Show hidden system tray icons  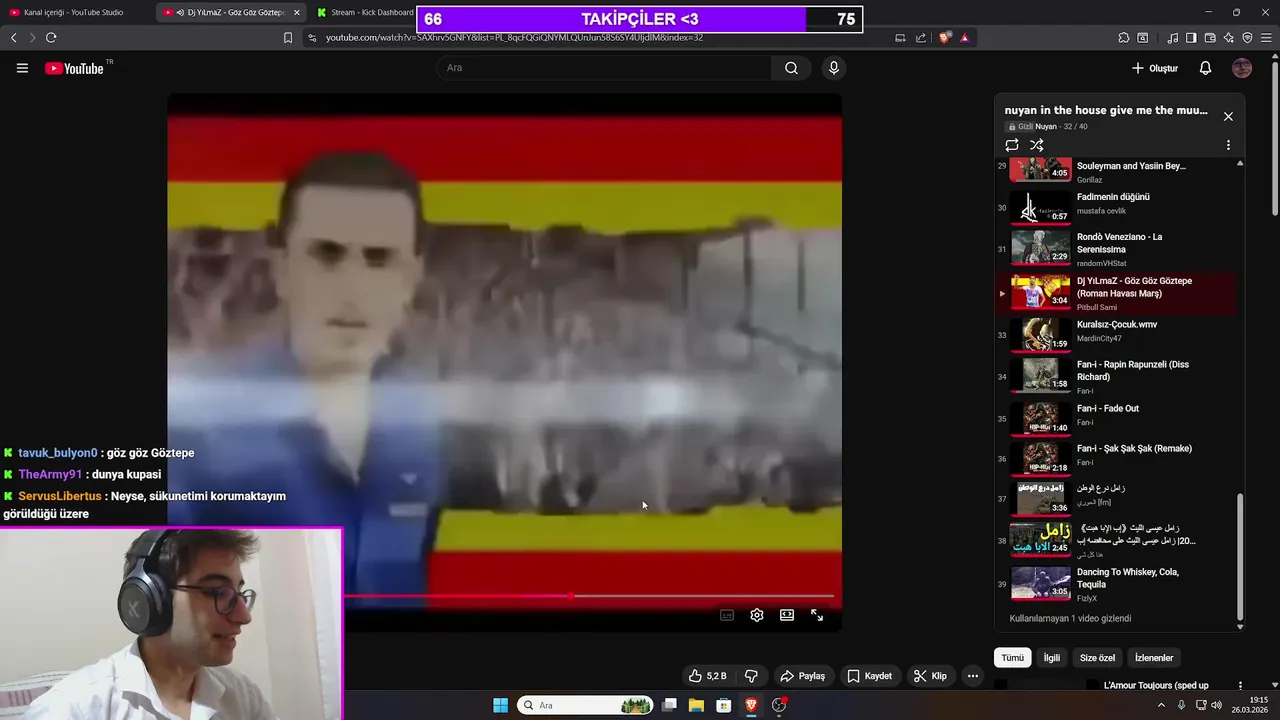tap(1161, 705)
